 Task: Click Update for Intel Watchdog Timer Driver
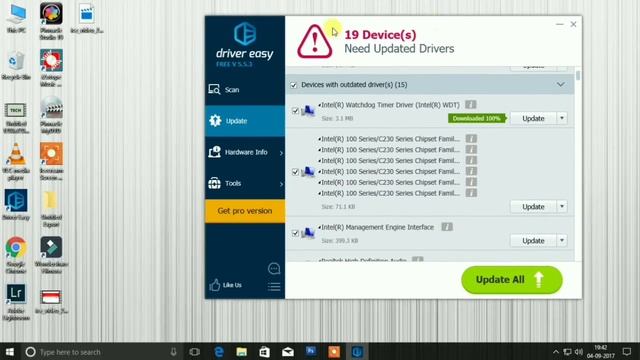(x=533, y=118)
